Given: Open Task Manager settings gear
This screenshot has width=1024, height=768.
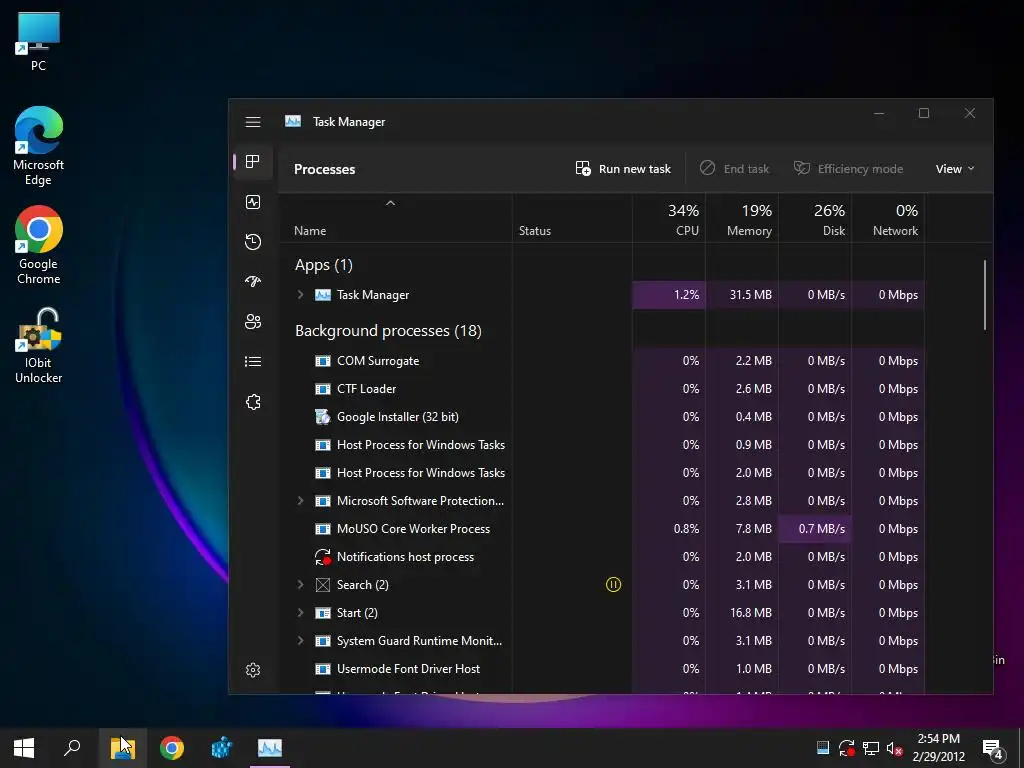Looking at the screenshot, I should click(x=253, y=670).
